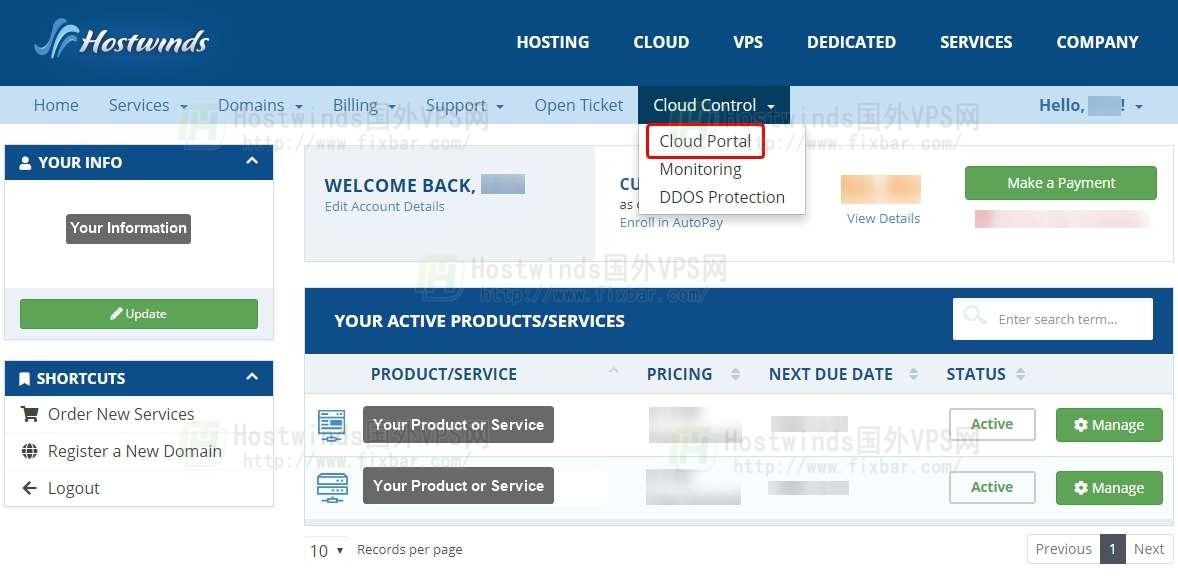Click the Previous pagination button
Screen dimensions: 1178x582
tap(1063, 549)
